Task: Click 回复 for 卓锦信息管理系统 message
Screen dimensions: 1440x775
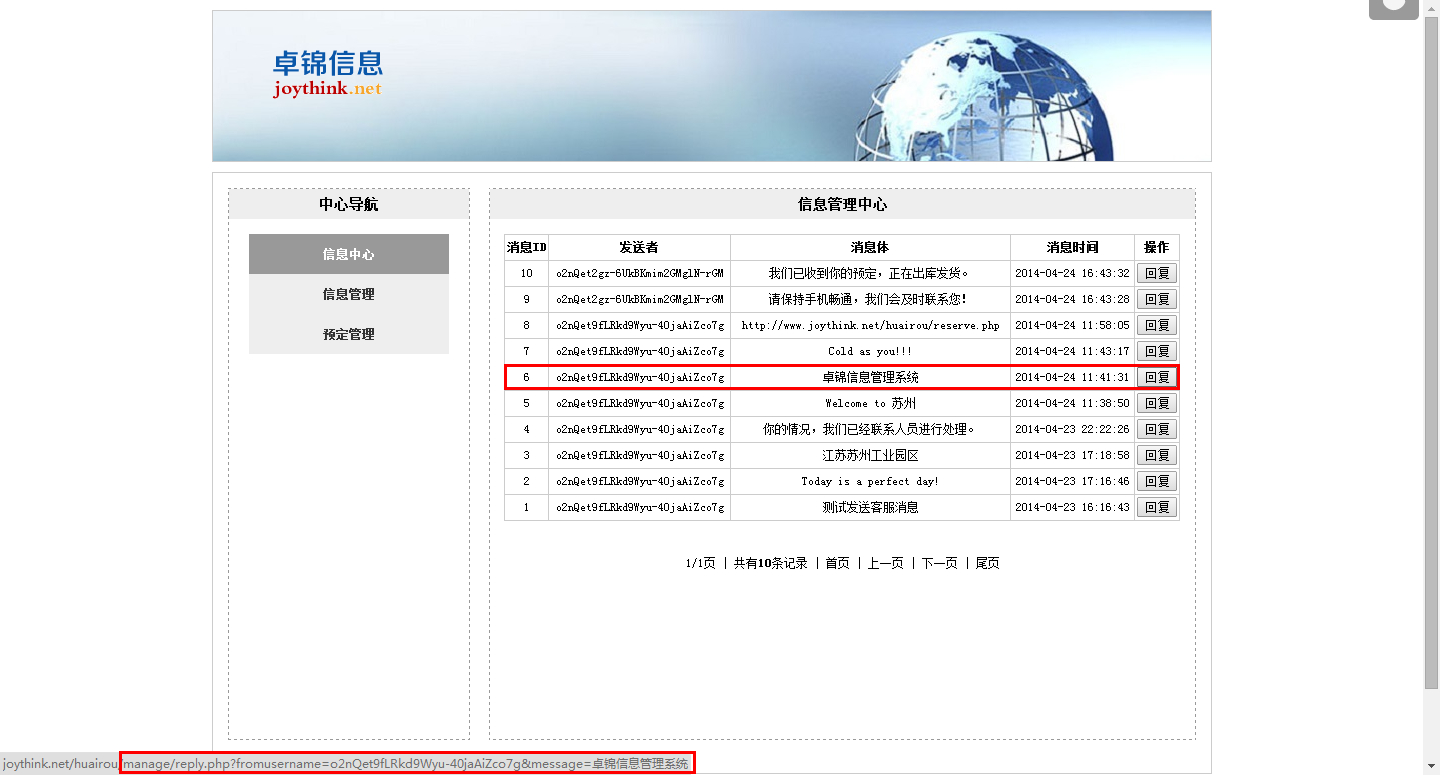Action: (1157, 377)
